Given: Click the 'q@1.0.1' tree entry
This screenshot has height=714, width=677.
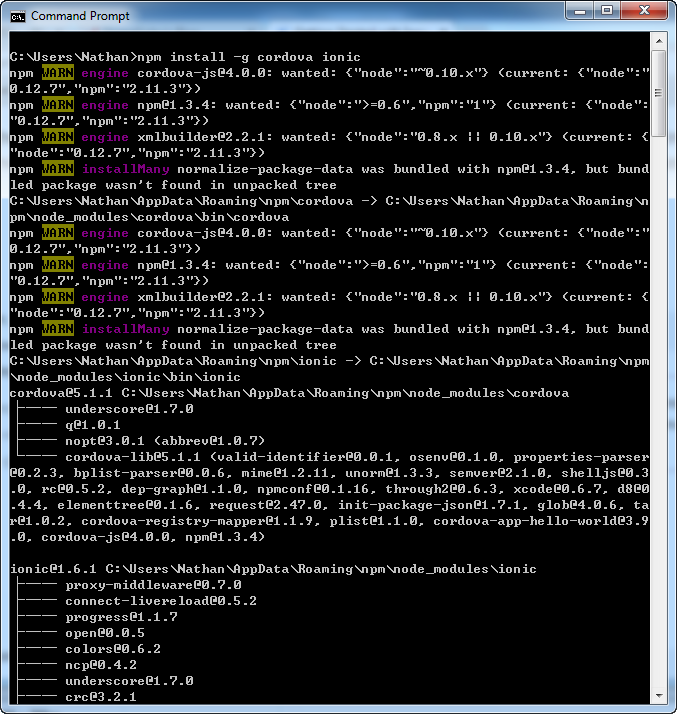Looking at the screenshot, I should [93, 425].
